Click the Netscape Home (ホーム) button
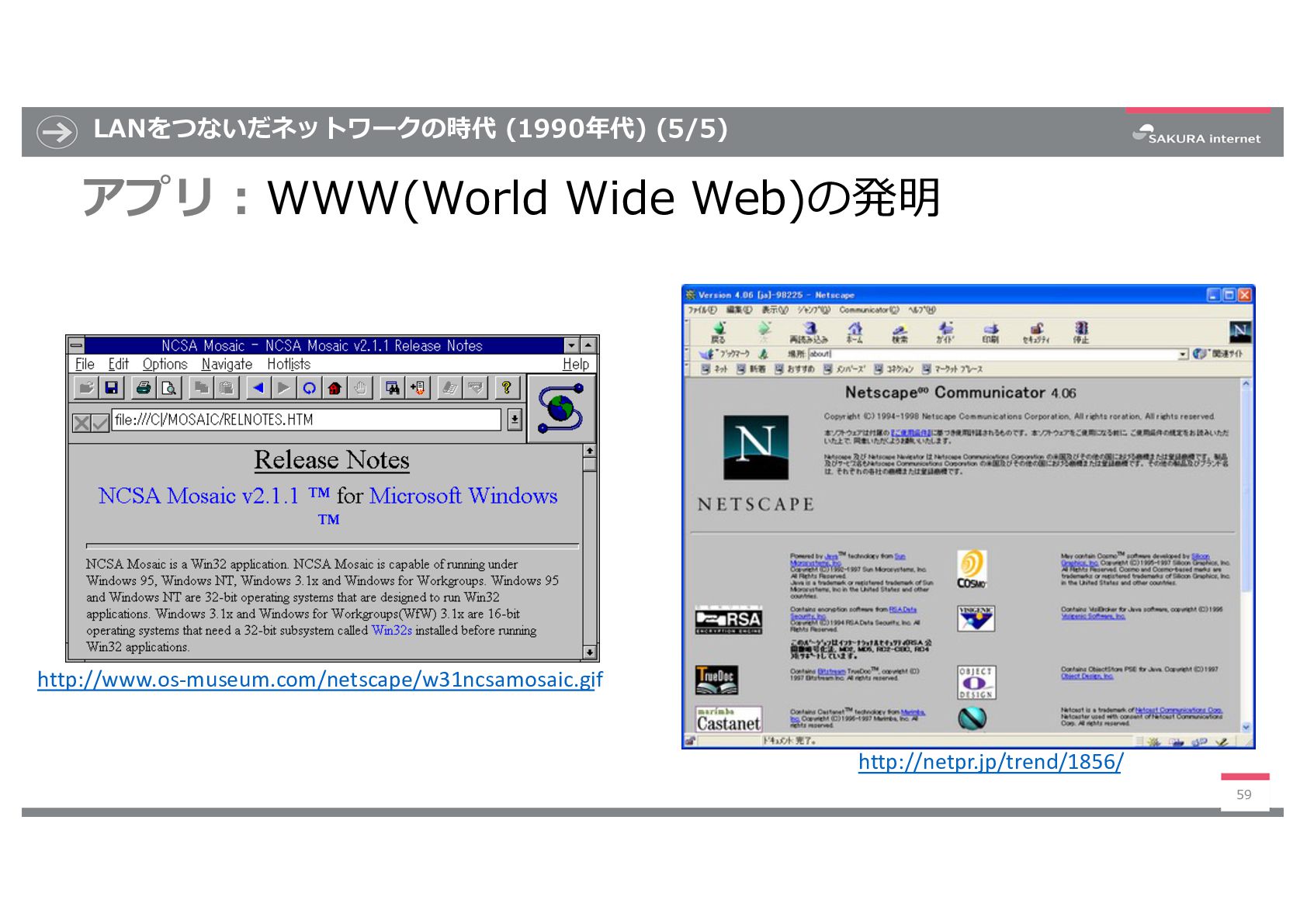The image size is (1307, 924). 854,332
